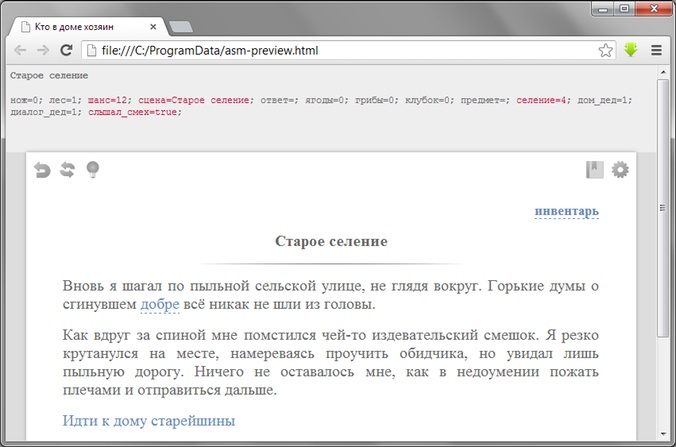The height and width of the screenshot is (447, 676).
Task: Click the 'Старое селение' heading
Action: [x=331, y=241]
